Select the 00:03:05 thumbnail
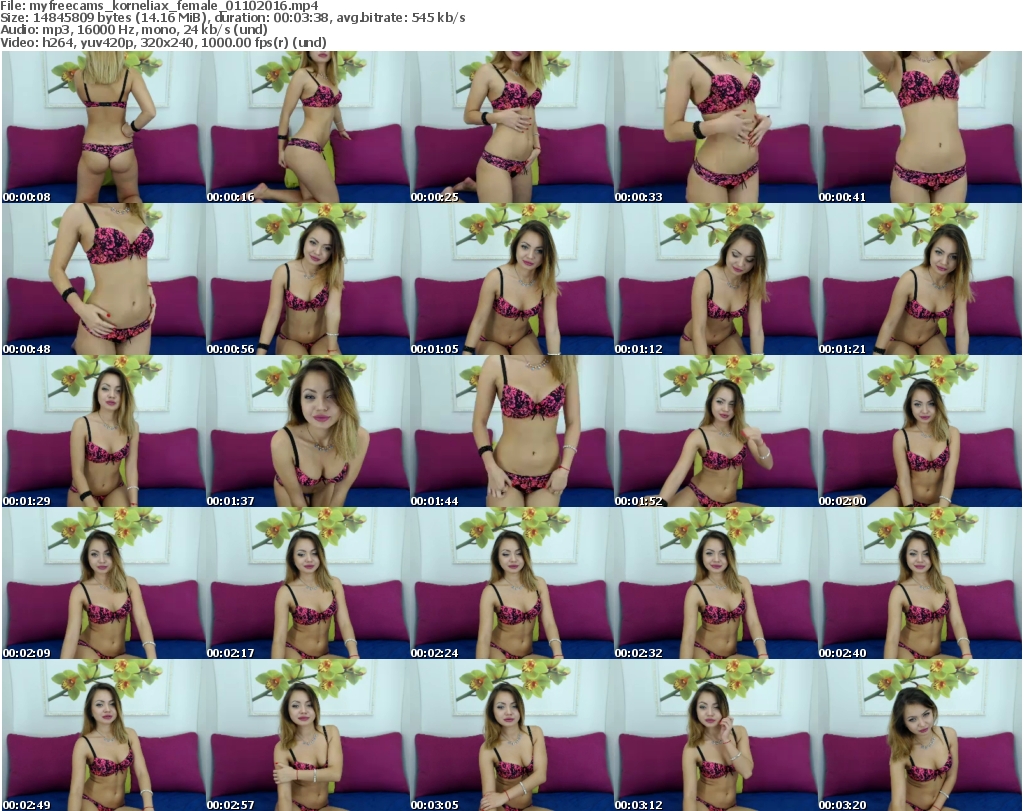Viewport: 1024px width, 811px height. (x=511, y=735)
